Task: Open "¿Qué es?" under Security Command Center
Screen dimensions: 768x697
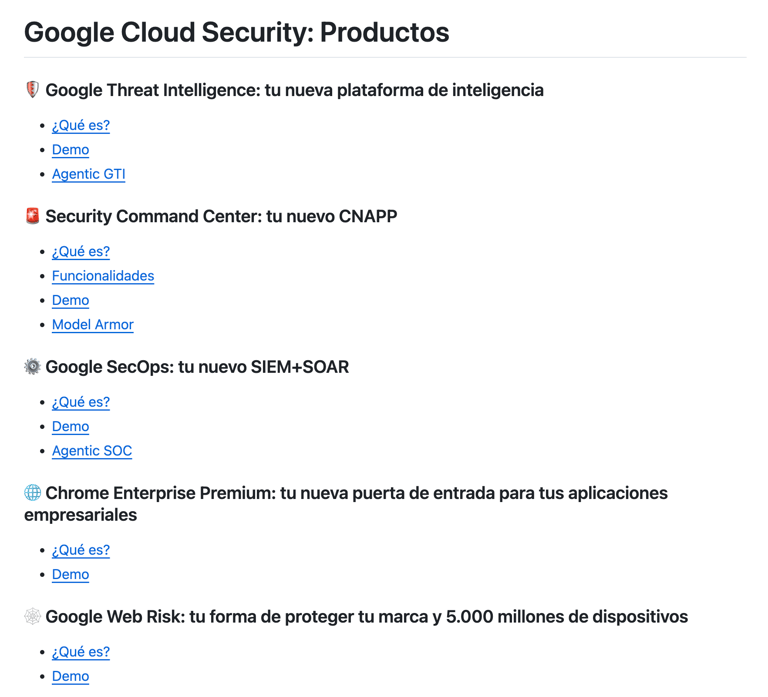Action: (x=80, y=251)
